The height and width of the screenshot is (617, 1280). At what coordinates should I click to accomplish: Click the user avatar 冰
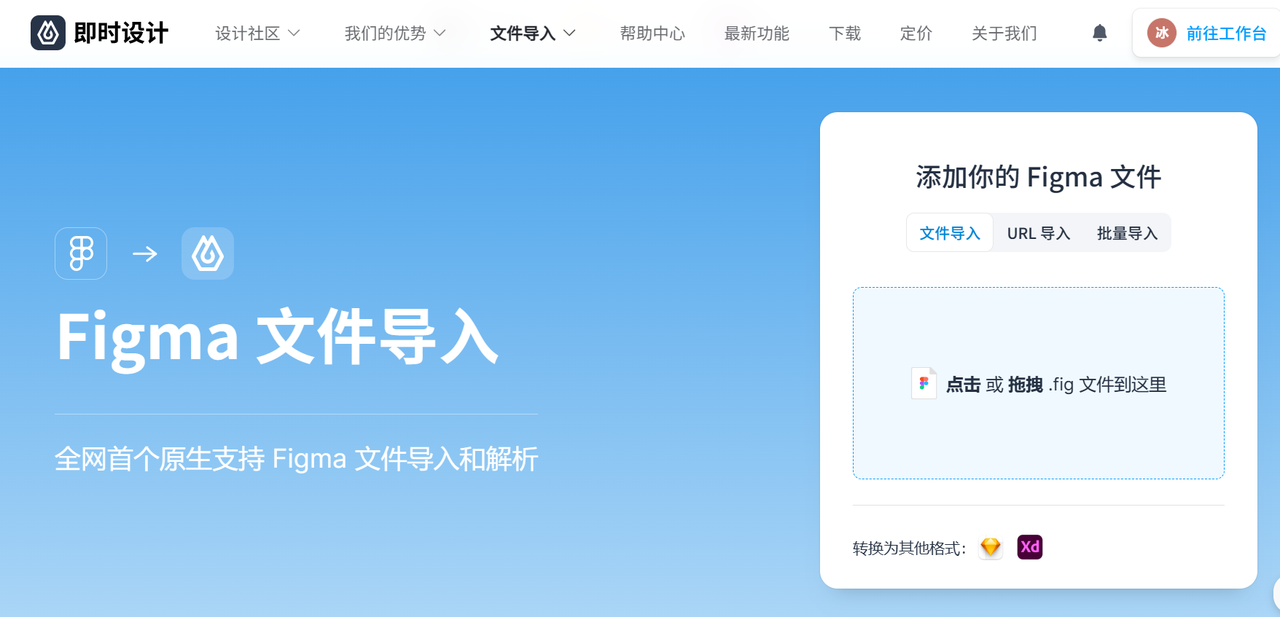coord(1161,33)
